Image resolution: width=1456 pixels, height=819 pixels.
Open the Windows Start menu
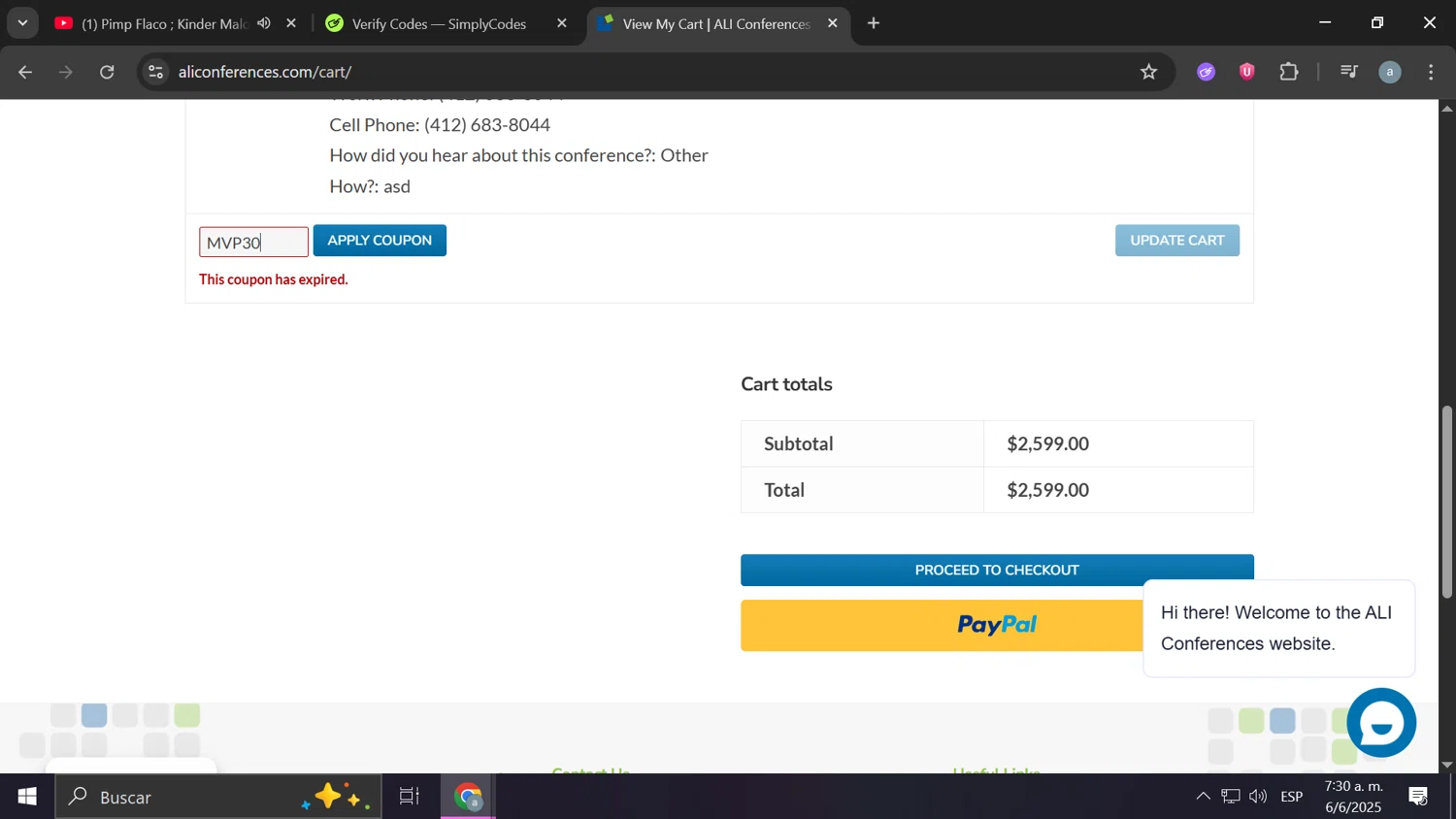point(27,797)
